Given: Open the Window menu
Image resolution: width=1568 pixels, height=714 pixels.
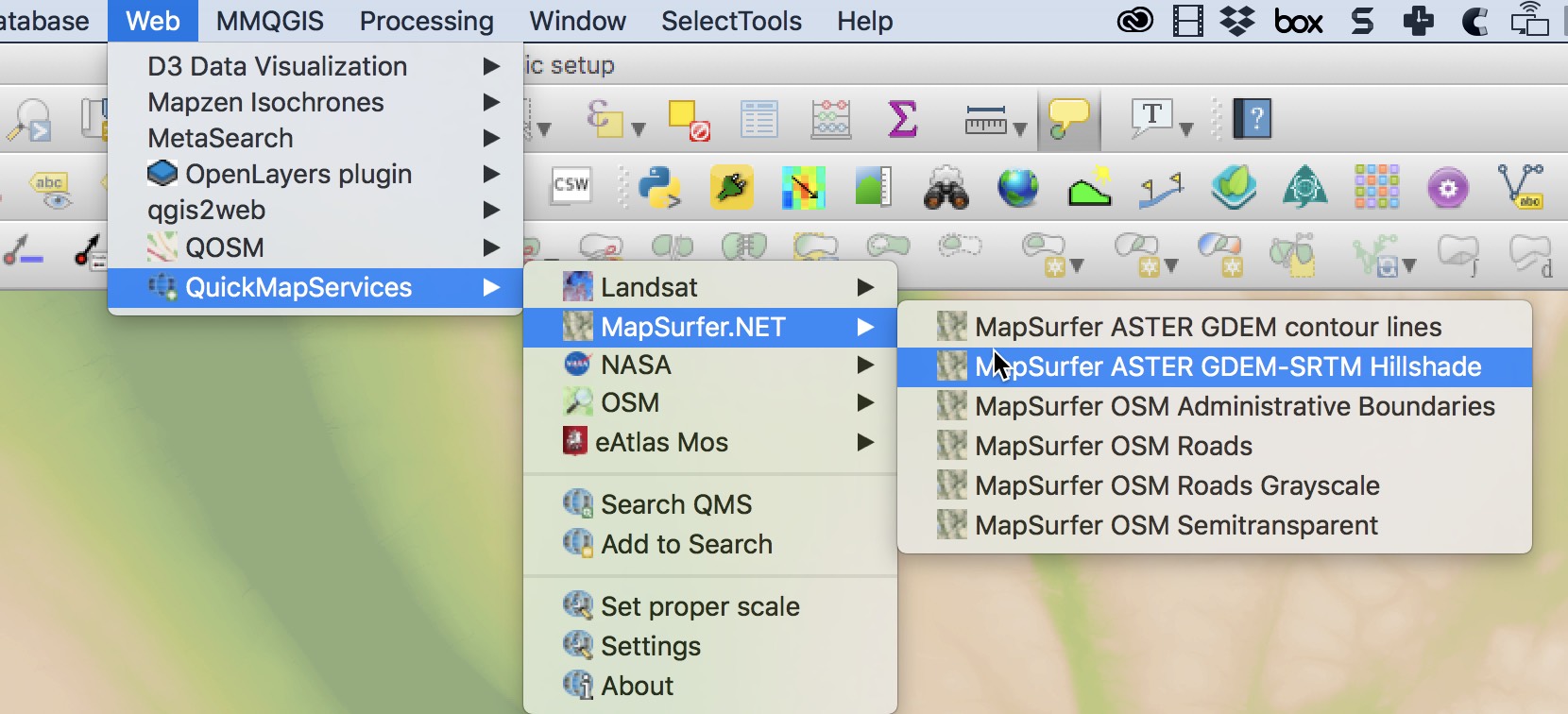Looking at the screenshot, I should [578, 21].
